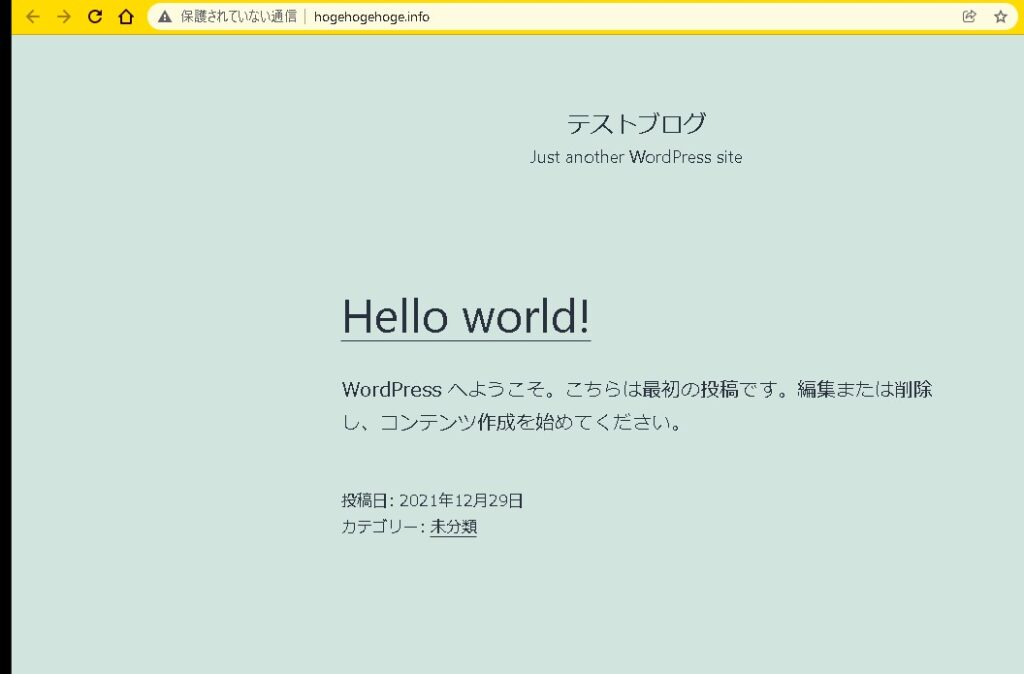Click the hogehogehoge.info URL text
The image size is (1024, 674).
tap(371, 17)
